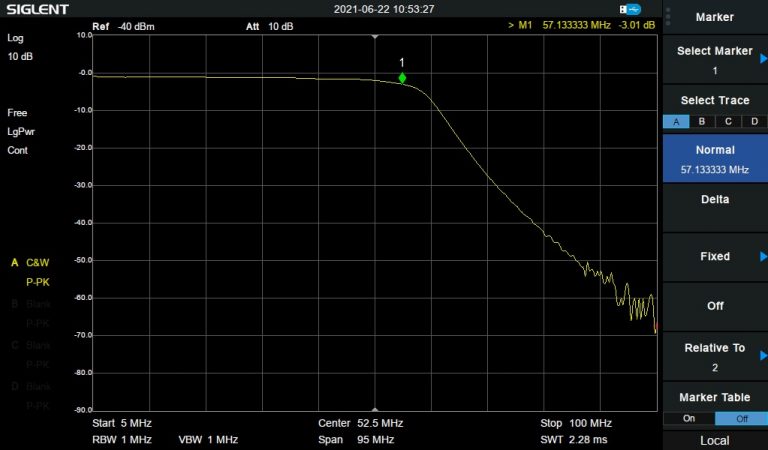Click the green marker 1 diamond
Screen dimensions: 768x450
(x=402, y=78)
